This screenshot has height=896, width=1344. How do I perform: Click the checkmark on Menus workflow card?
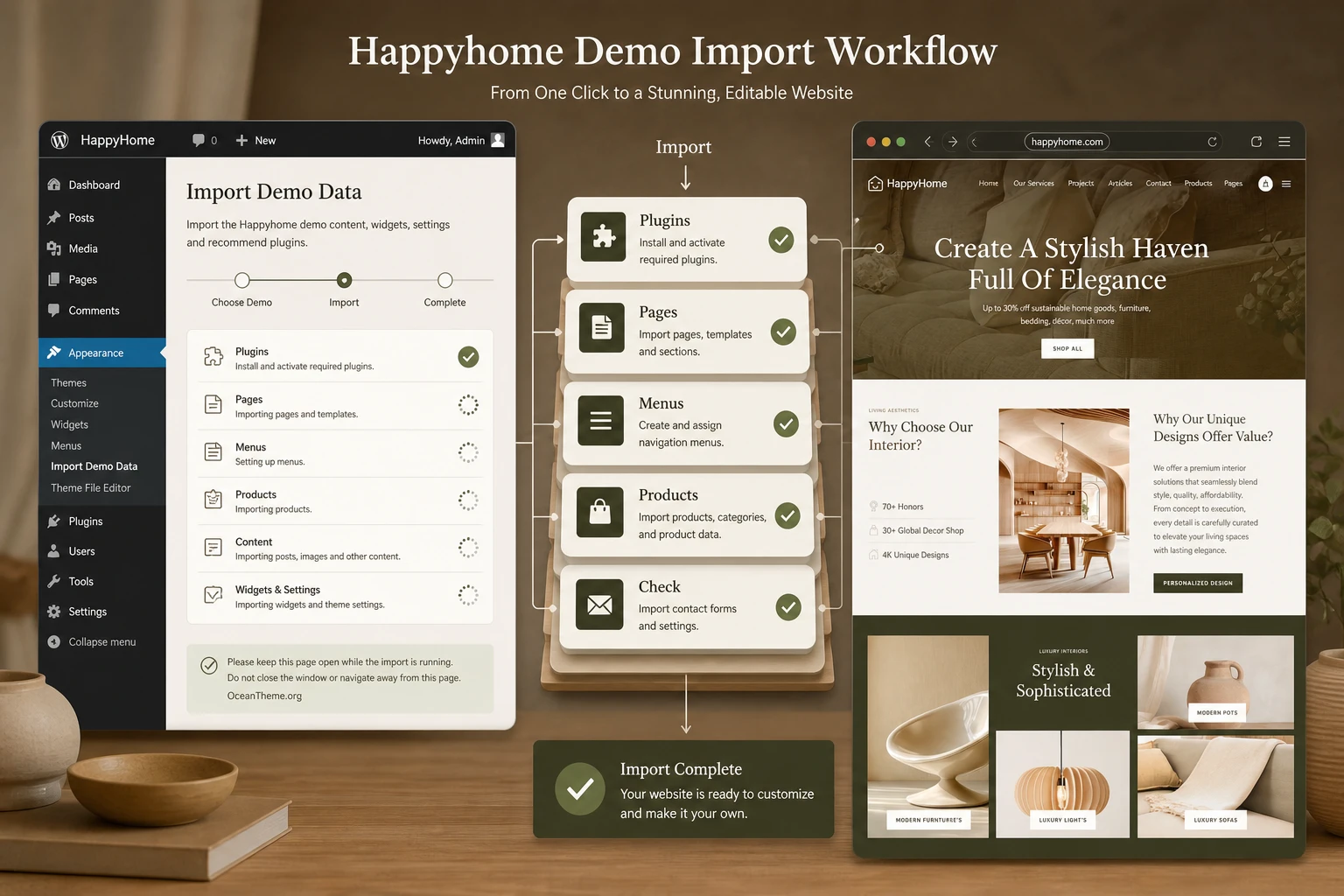pos(786,424)
